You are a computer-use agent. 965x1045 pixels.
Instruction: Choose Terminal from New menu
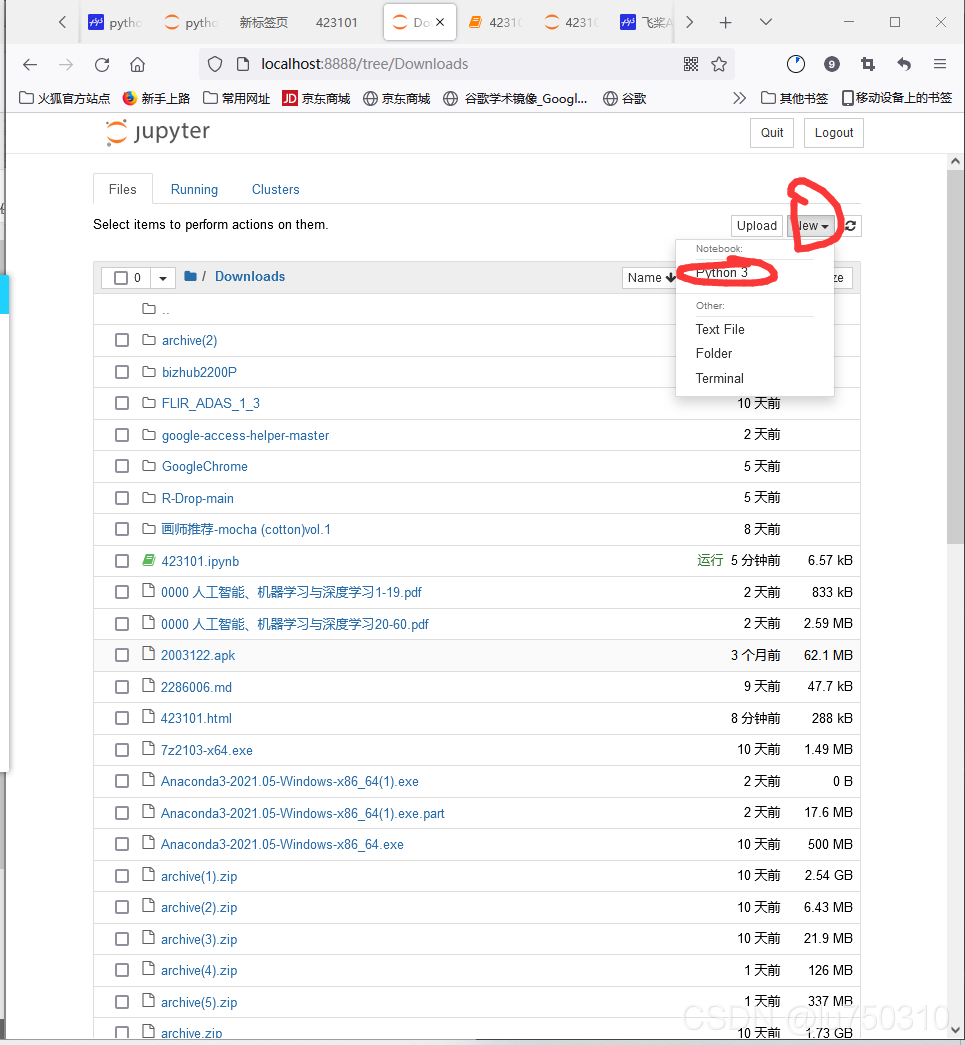[x=719, y=378]
